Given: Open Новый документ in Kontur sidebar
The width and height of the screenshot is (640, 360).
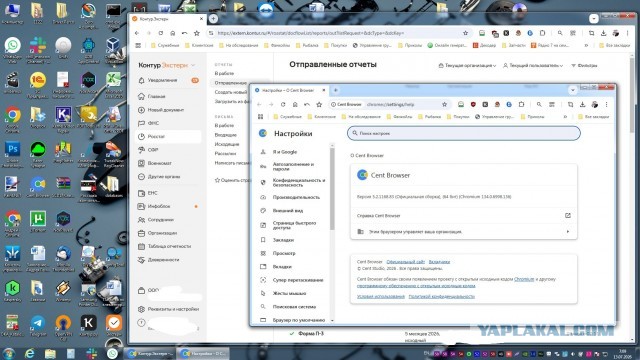Looking at the screenshot, I should pyautogui.click(x=166, y=110).
